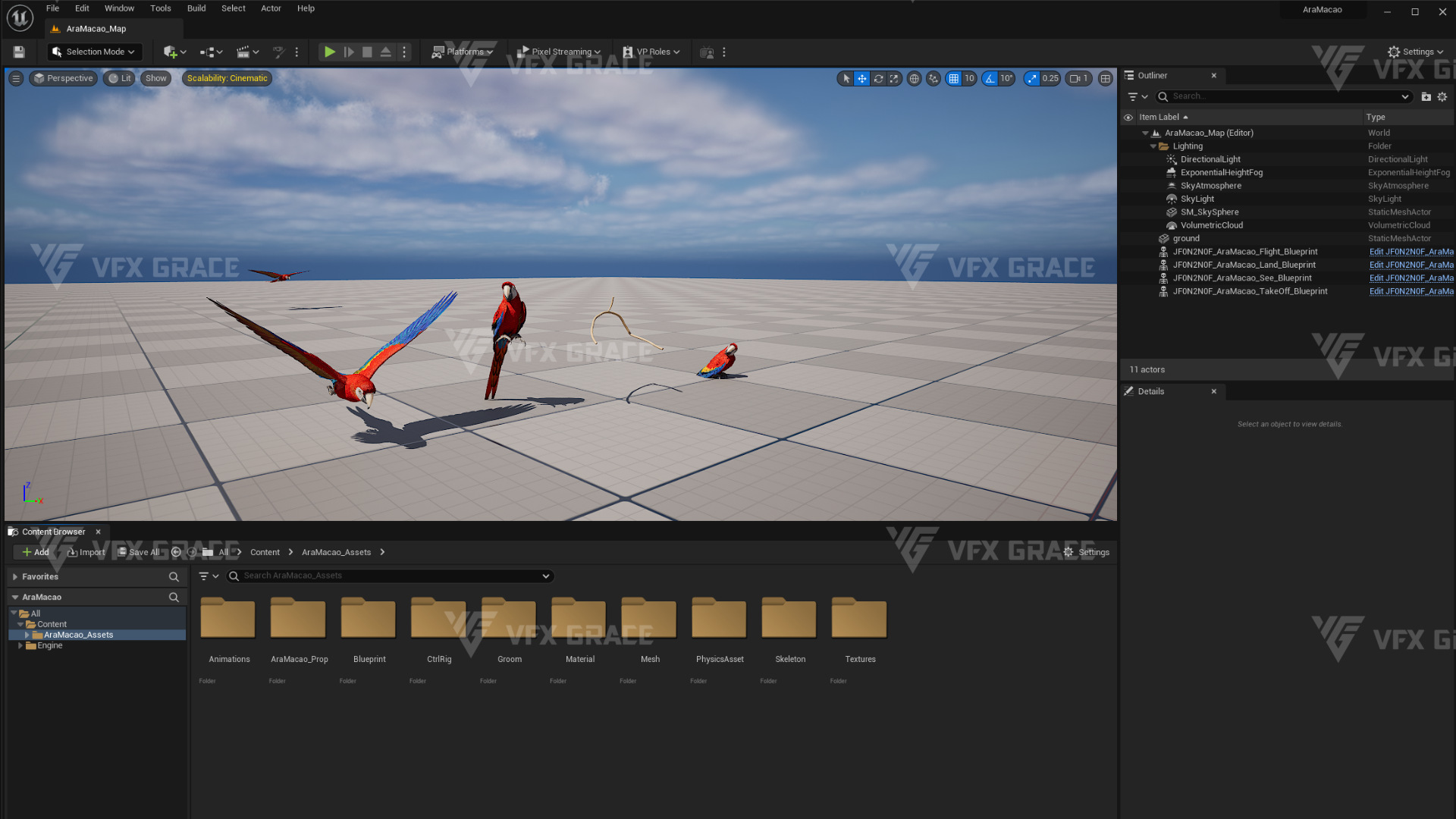Open the quick add content cube icon

point(170,52)
